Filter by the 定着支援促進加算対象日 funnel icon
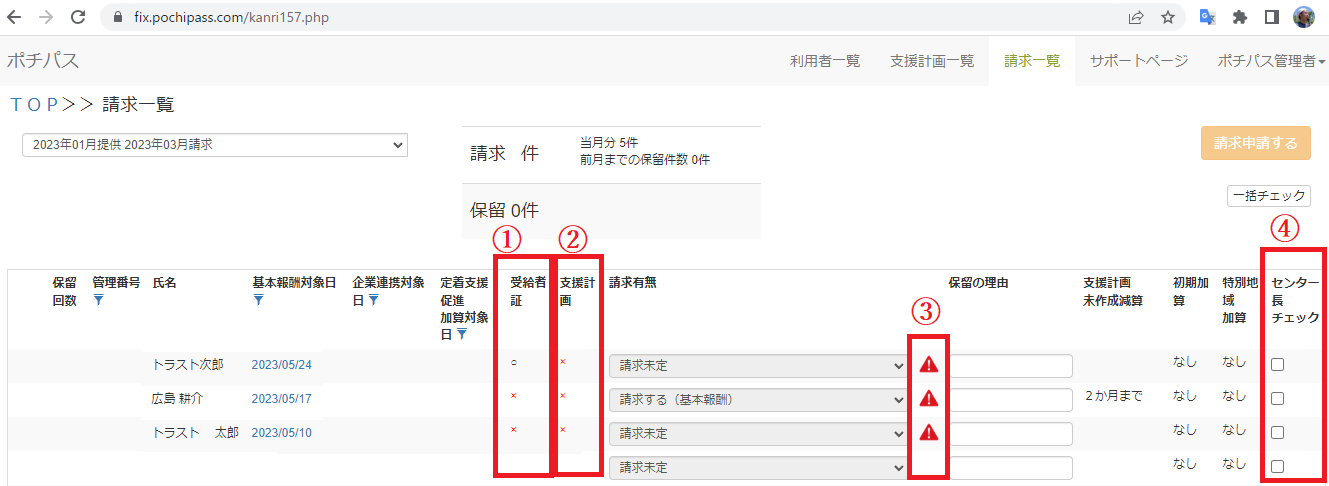 pyautogui.click(x=461, y=334)
